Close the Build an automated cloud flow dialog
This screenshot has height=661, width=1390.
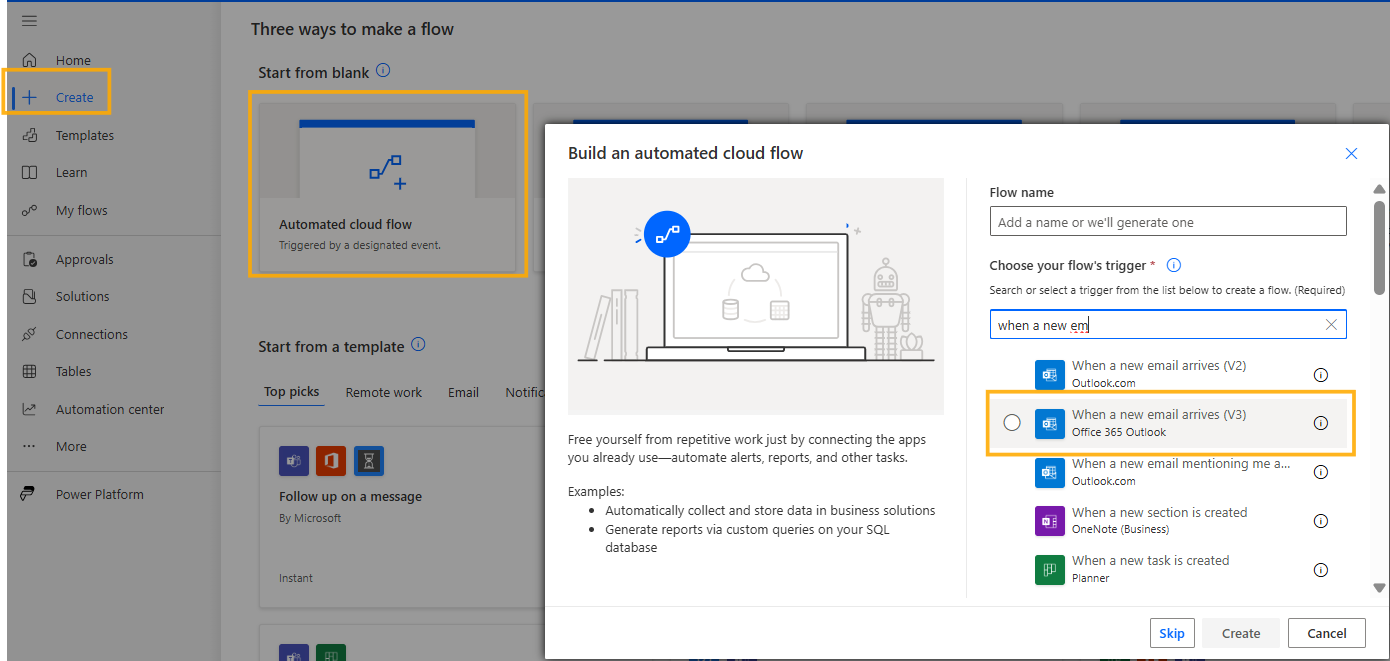[1351, 154]
